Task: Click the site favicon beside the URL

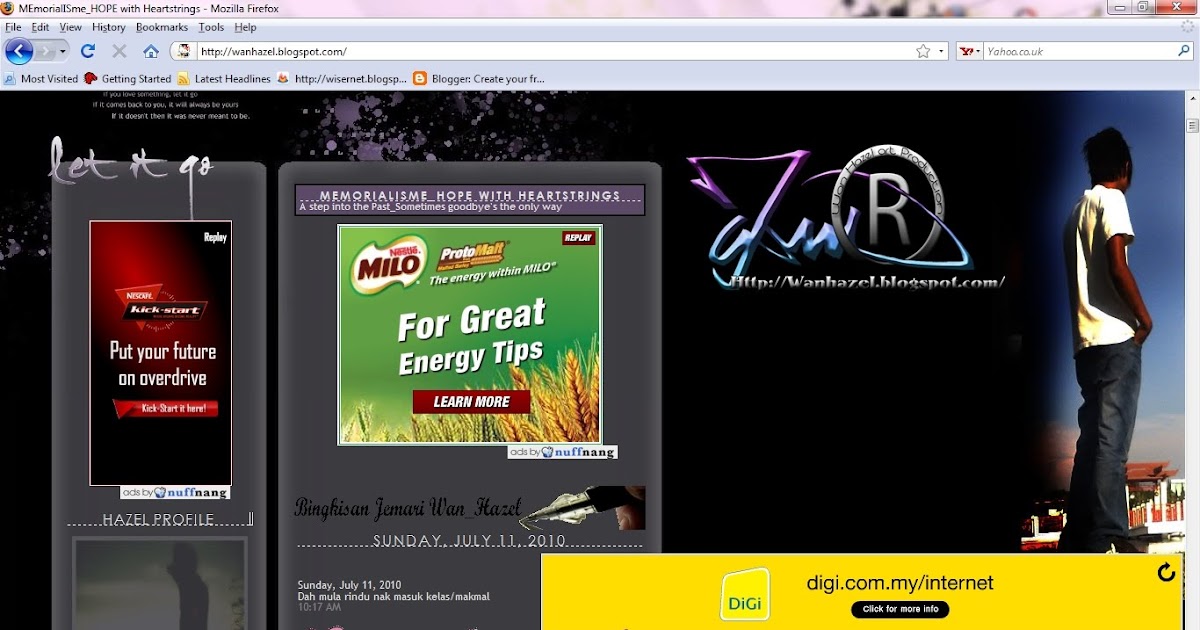Action: [x=184, y=50]
